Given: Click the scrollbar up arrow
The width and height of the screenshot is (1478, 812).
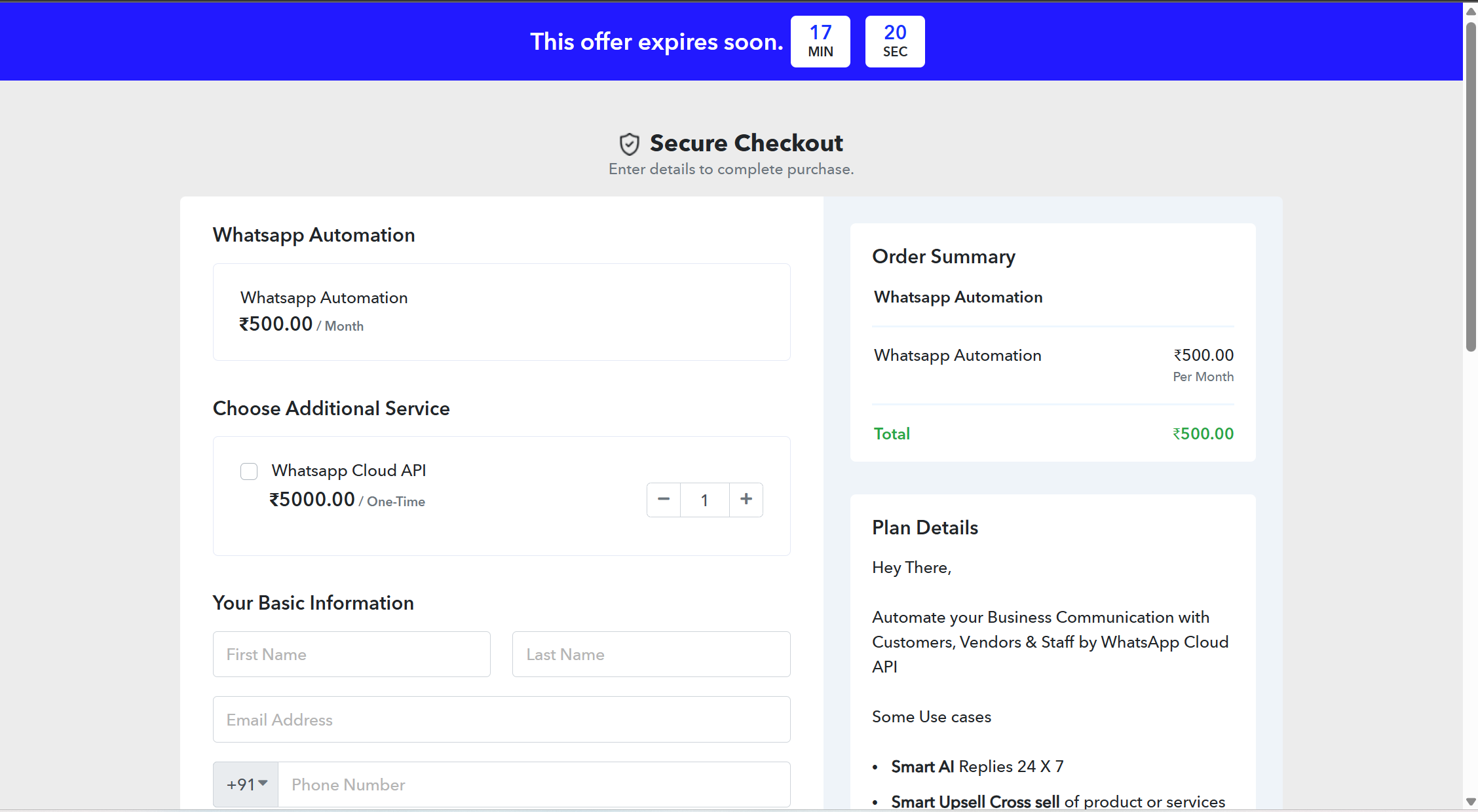Looking at the screenshot, I should coord(1471,11).
